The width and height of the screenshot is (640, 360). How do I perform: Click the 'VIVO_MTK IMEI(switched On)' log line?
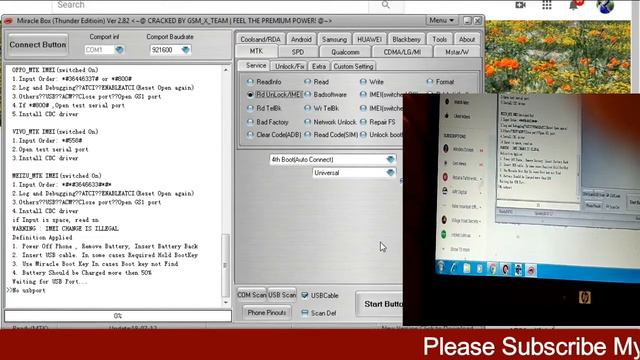(55, 132)
